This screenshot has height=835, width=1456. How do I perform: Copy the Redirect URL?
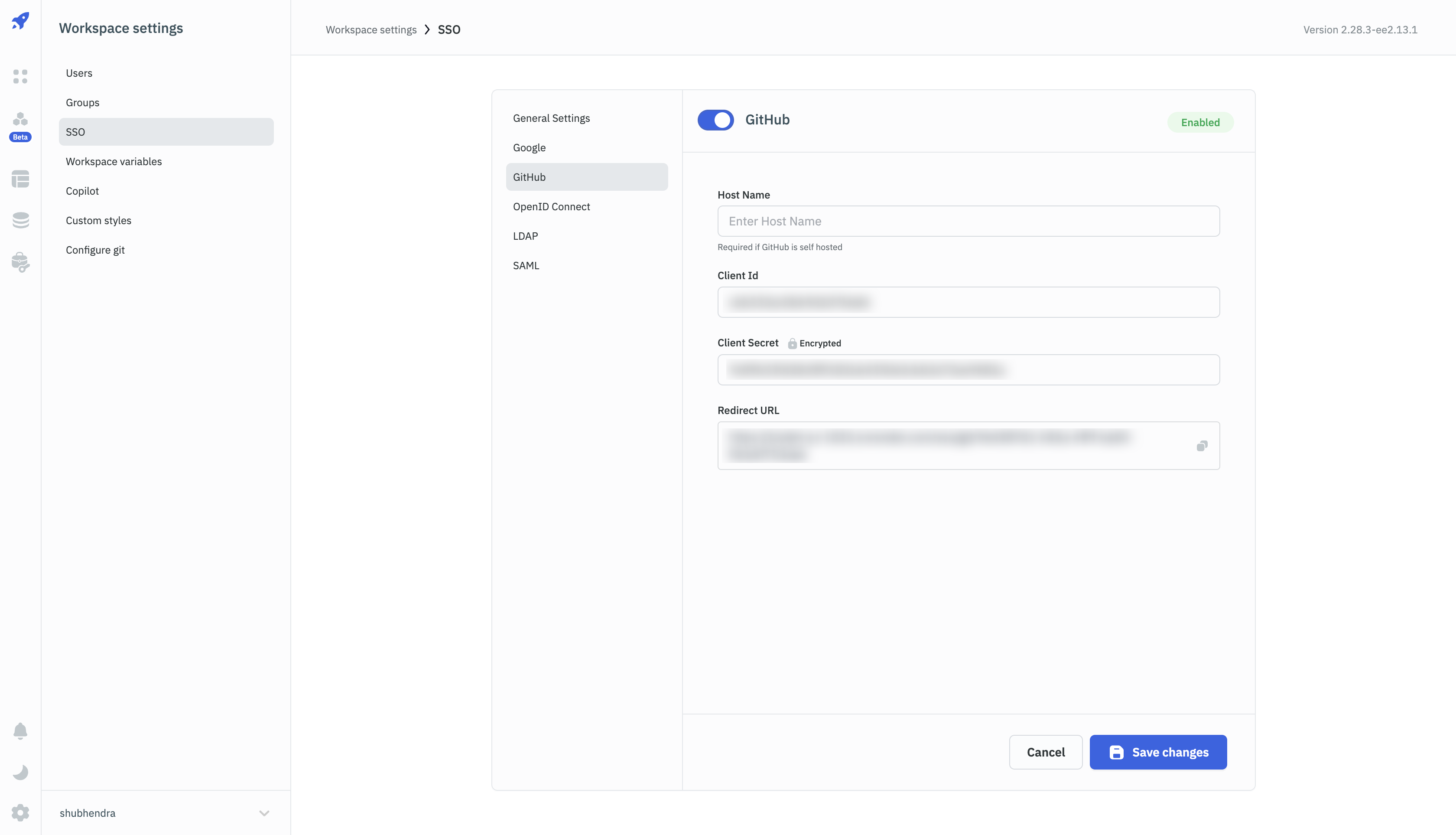pyautogui.click(x=1202, y=446)
